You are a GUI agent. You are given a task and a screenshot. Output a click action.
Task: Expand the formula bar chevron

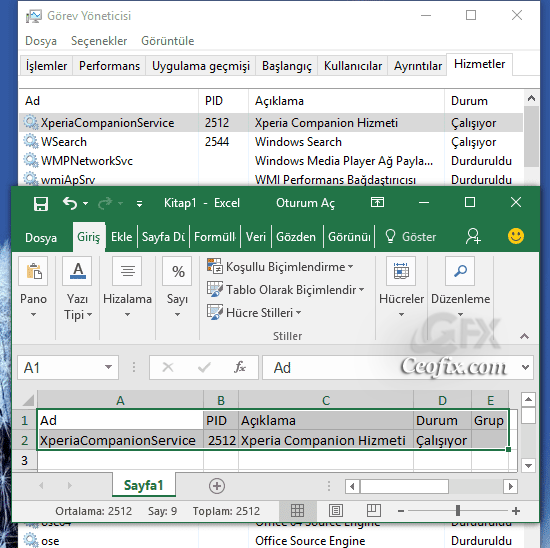pyautogui.click(x=525, y=367)
